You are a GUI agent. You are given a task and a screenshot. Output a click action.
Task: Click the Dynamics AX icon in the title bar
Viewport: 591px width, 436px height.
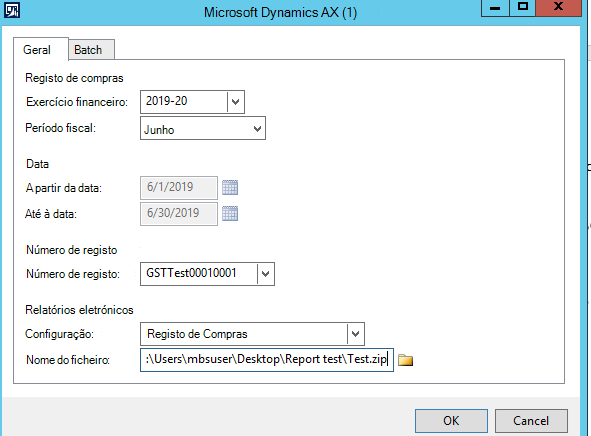(x=12, y=10)
